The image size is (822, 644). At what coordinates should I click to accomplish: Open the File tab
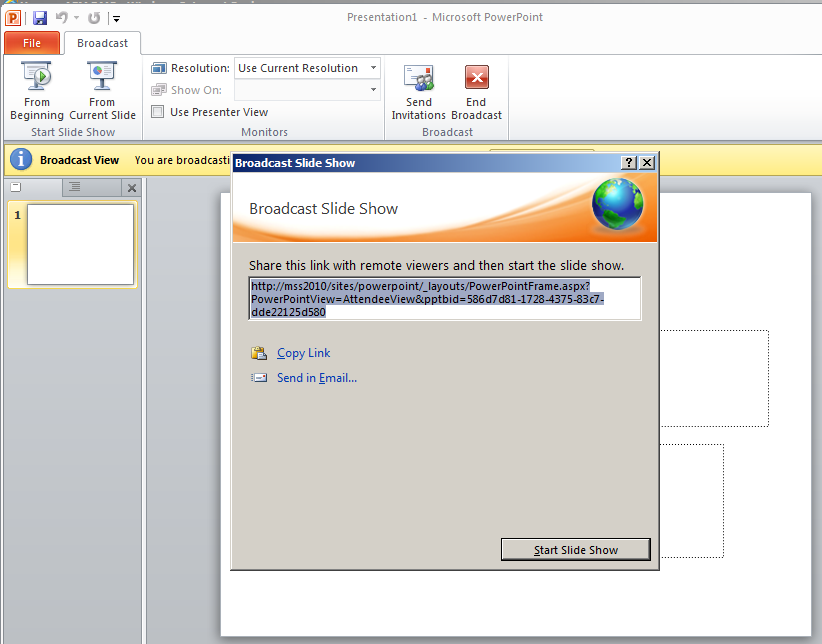pyautogui.click(x=32, y=43)
